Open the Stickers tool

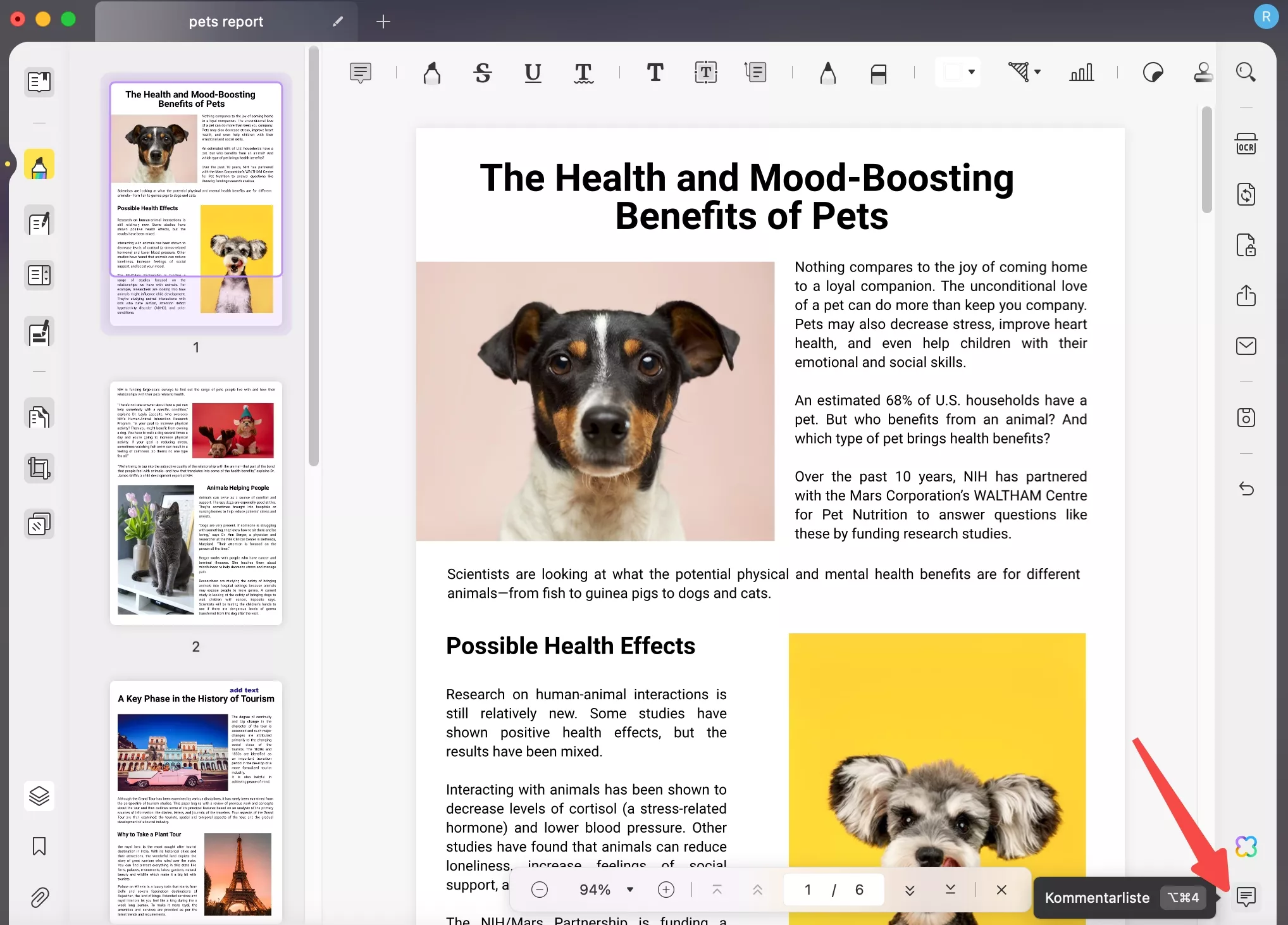pos(1153,73)
